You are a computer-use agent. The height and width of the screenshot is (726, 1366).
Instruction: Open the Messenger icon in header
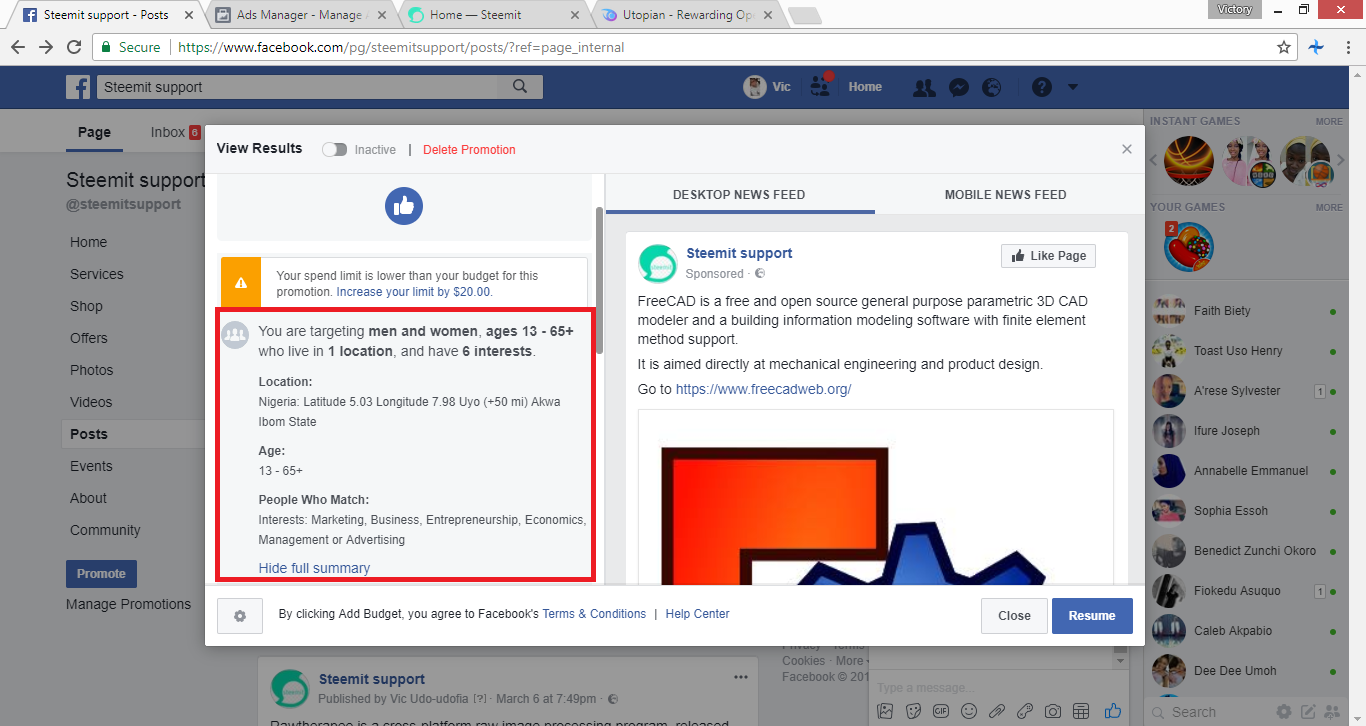click(x=958, y=87)
